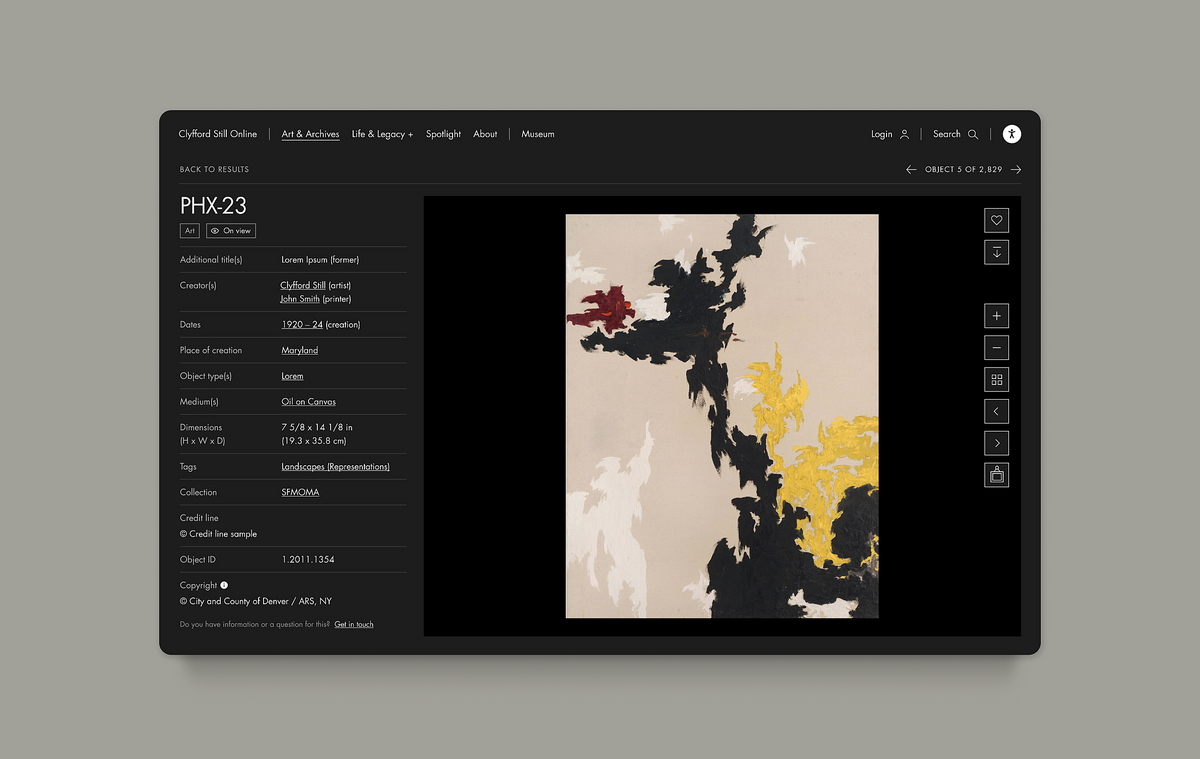Select the Art category badge

coord(189,230)
